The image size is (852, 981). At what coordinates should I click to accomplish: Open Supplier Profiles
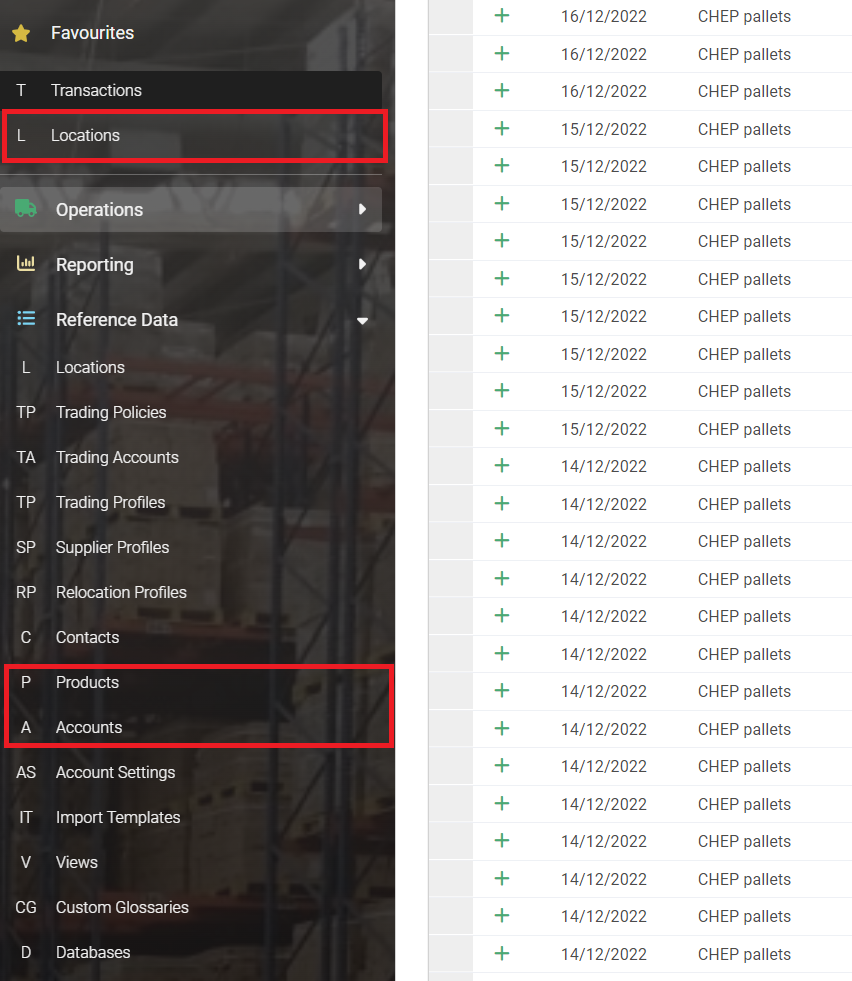click(x=112, y=547)
